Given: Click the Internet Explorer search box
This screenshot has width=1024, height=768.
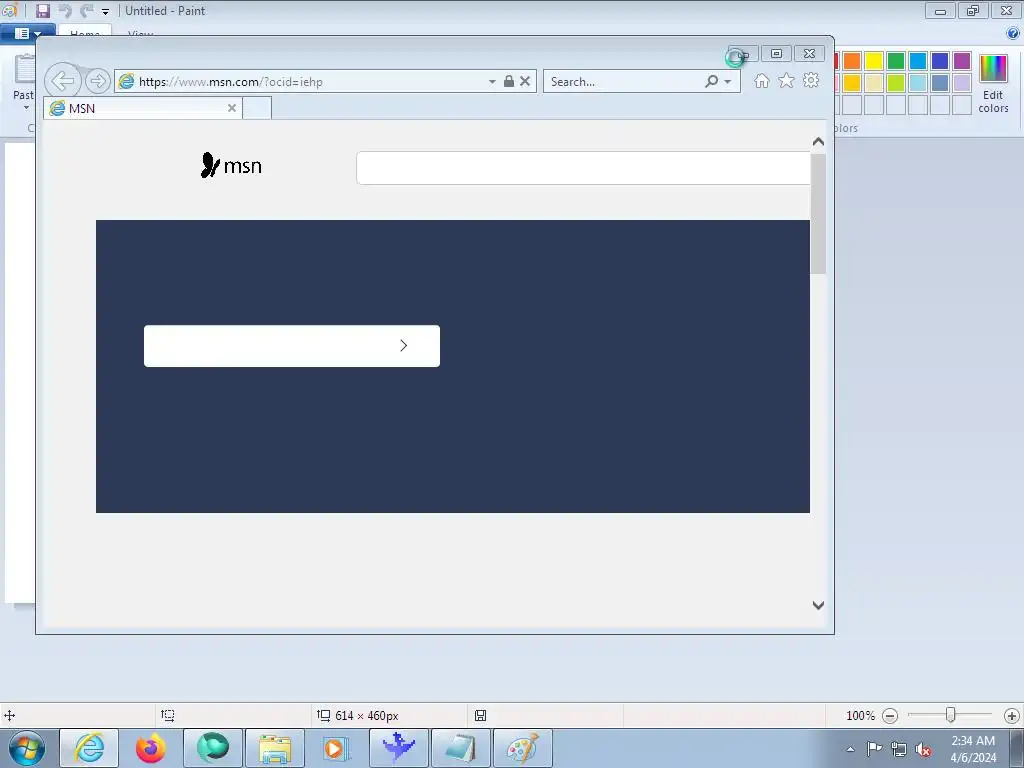Looking at the screenshot, I should 625,82.
